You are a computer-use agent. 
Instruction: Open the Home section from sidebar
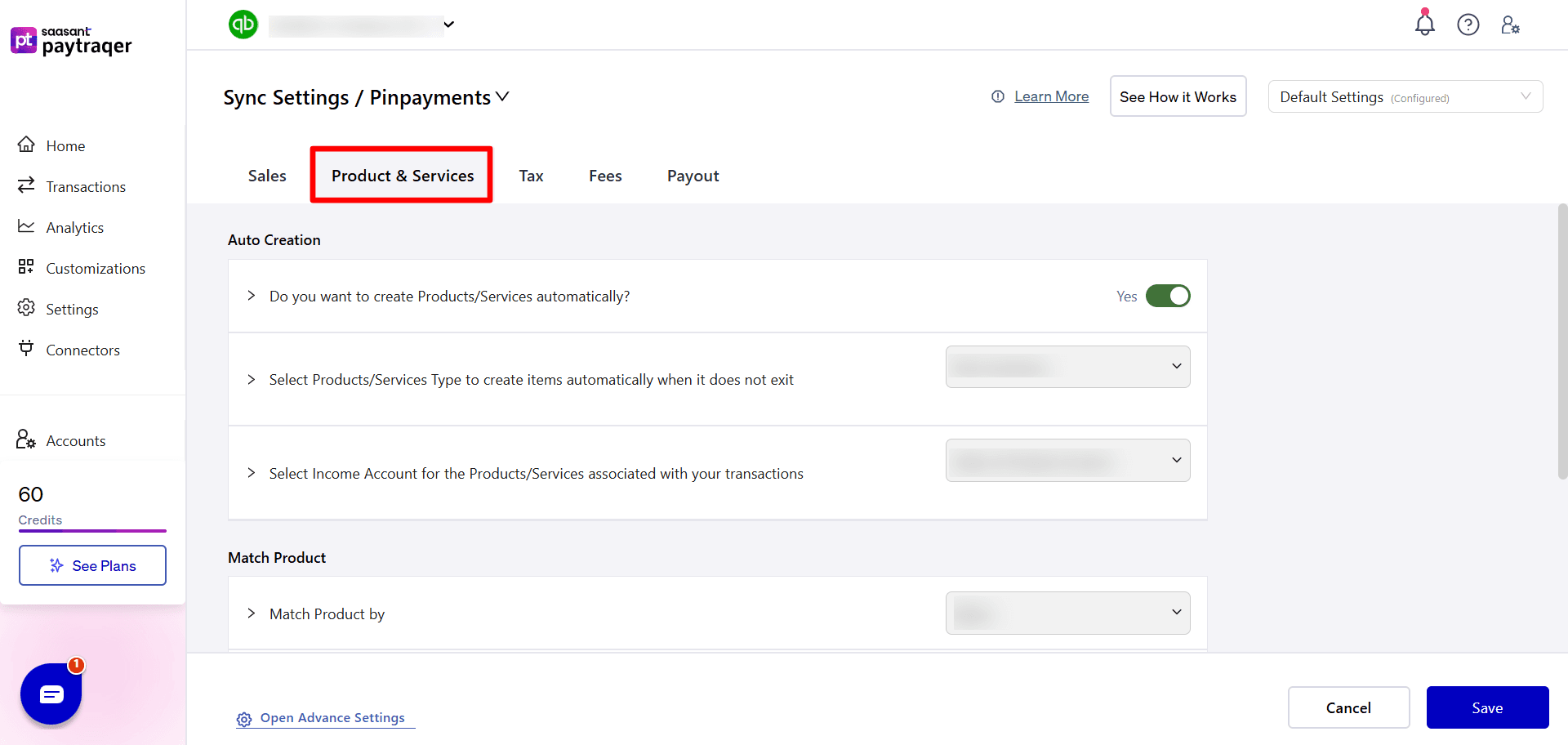(x=65, y=145)
